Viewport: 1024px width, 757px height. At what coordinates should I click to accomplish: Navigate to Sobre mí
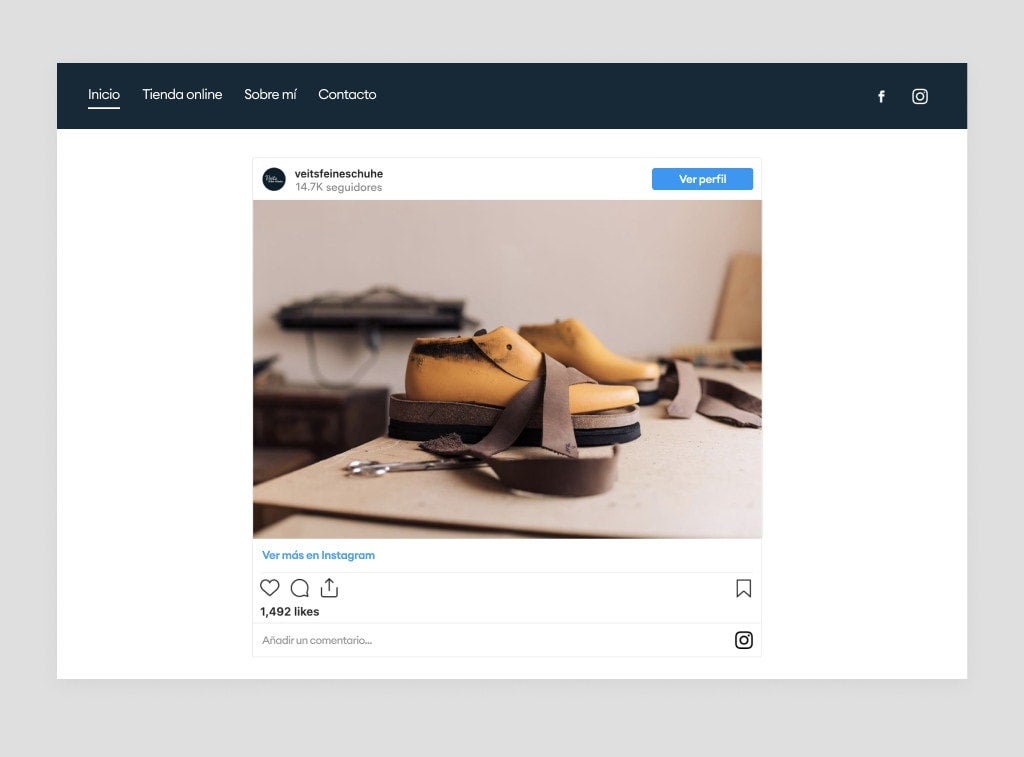pyautogui.click(x=270, y=95)
